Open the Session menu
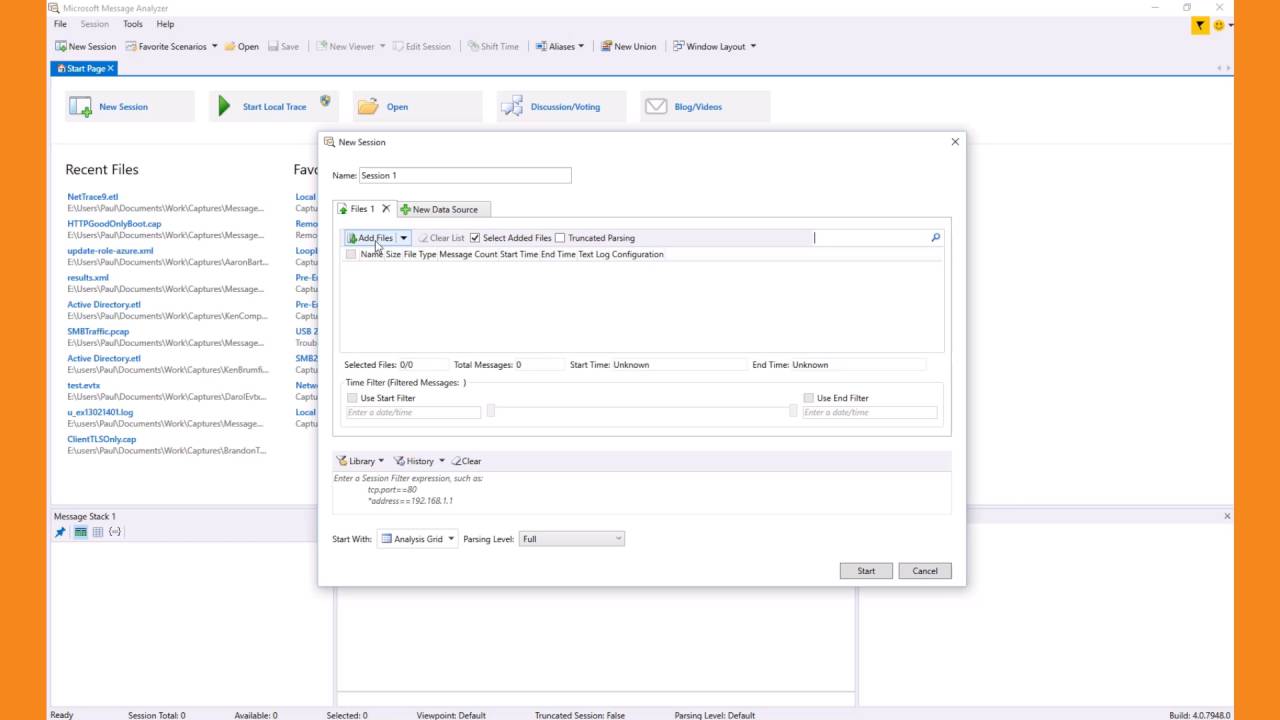1280x720 pixels. click(x=95, y=24)
